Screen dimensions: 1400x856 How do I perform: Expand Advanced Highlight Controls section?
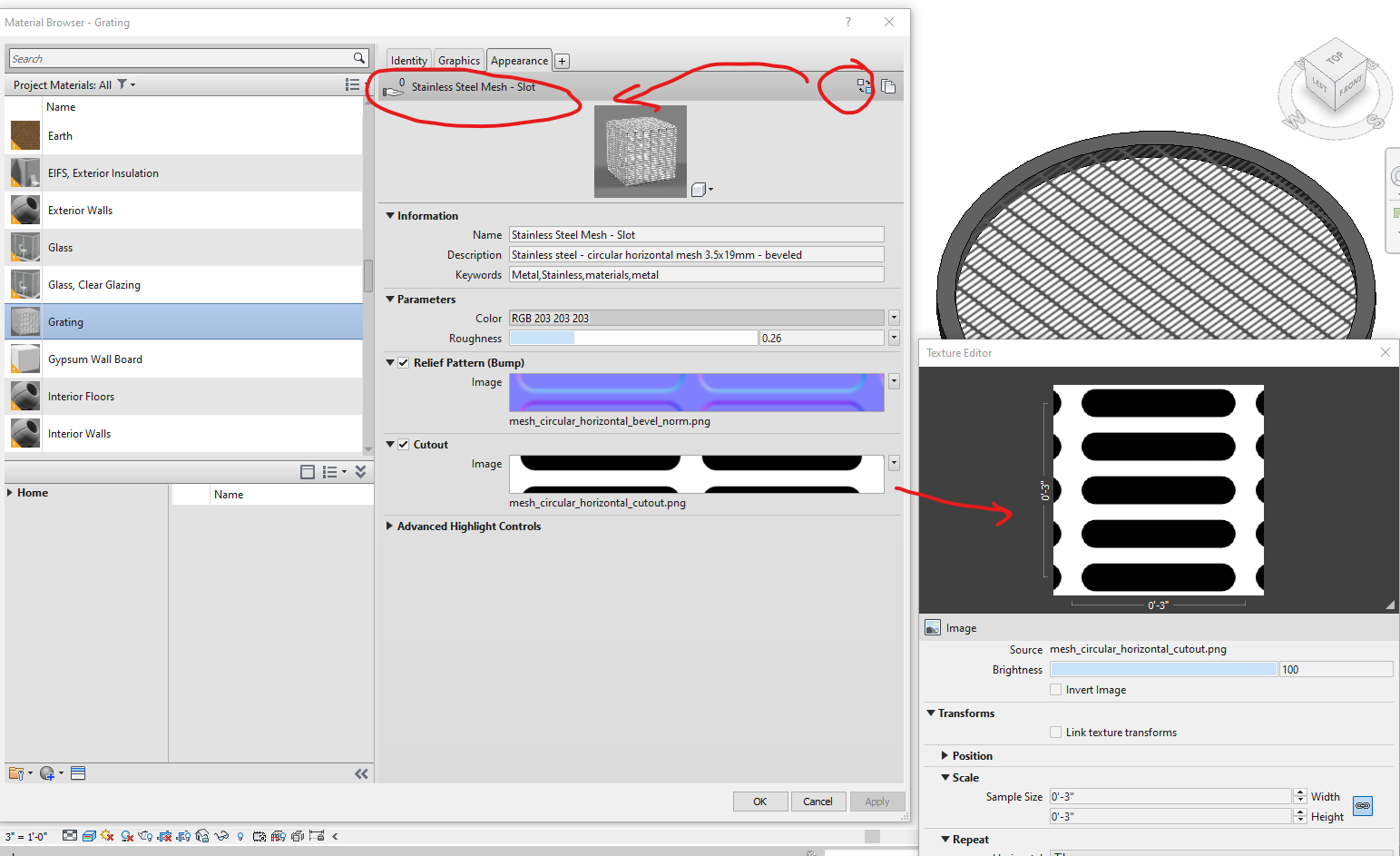coord(390,526)
